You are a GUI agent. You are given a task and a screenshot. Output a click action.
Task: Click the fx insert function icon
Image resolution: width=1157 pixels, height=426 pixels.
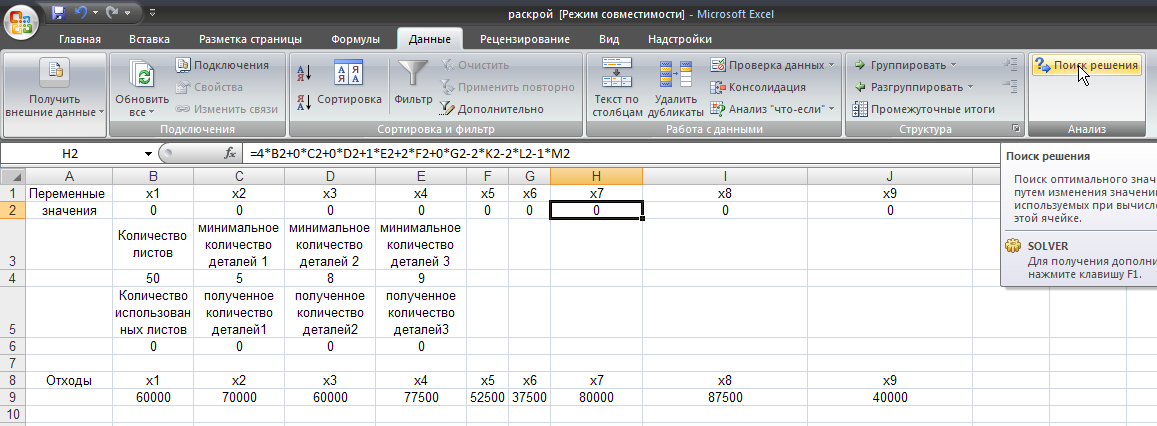(x=229, y=154)
